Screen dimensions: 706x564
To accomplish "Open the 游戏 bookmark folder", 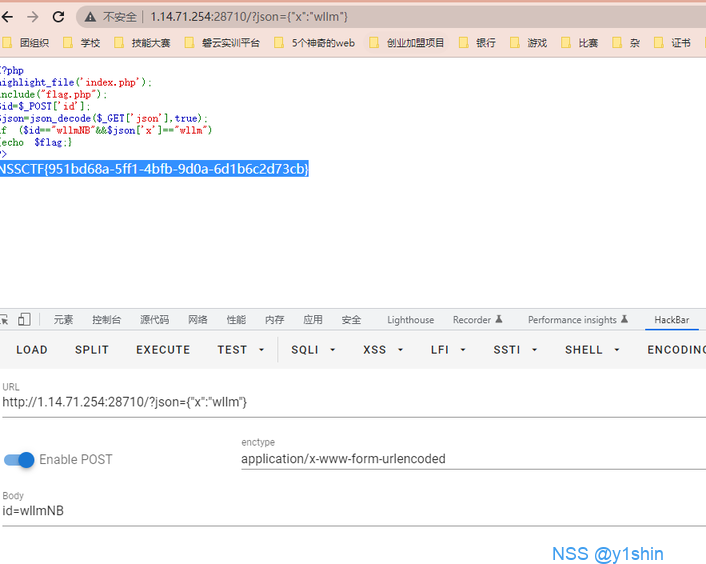I will pos(528,43).
